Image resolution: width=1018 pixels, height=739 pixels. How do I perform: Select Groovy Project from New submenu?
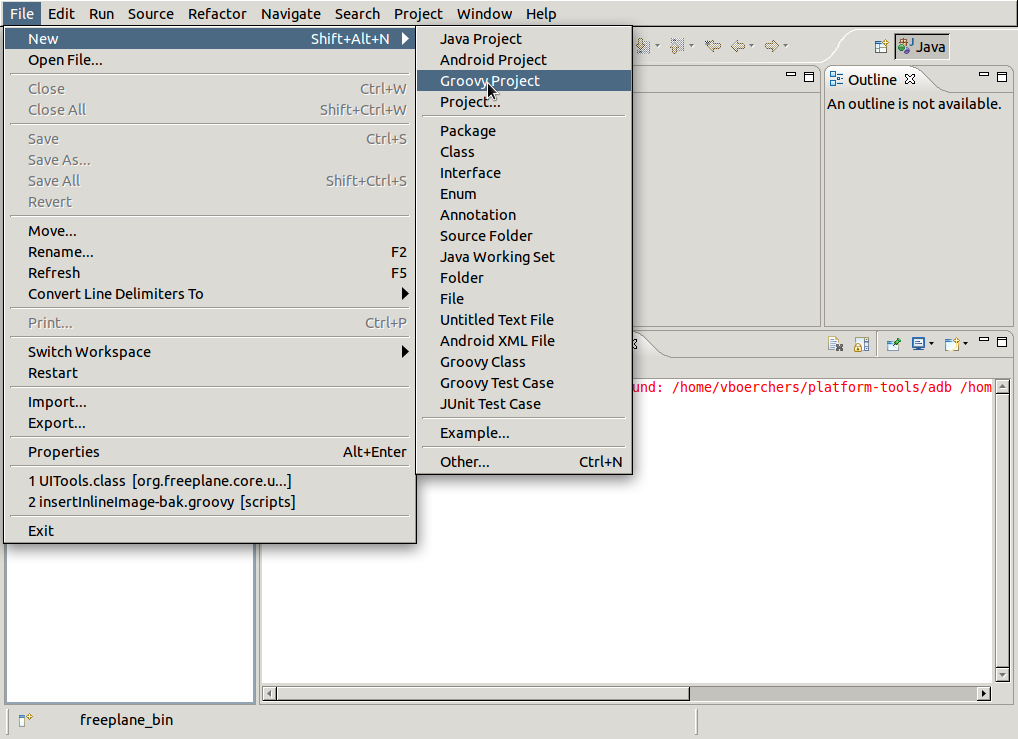[489, 81]
